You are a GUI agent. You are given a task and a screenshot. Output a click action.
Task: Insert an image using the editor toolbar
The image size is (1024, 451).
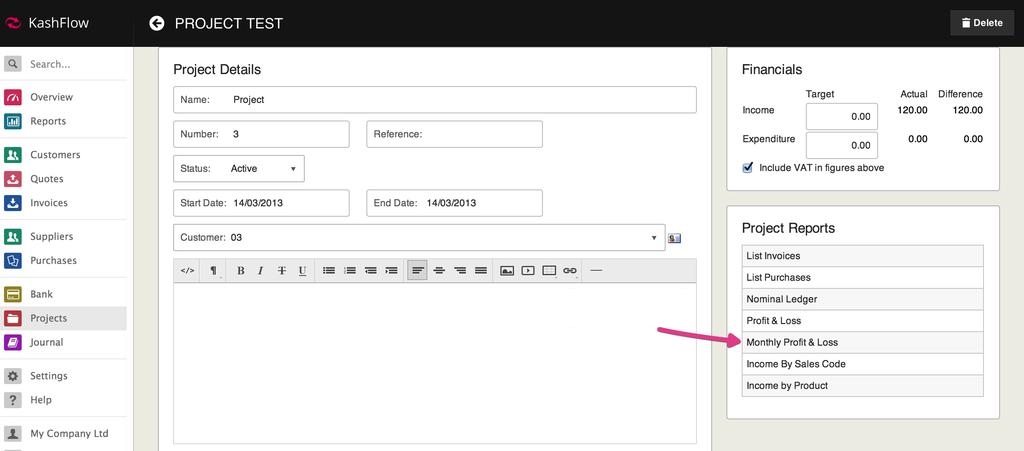[x=507, y=270]
